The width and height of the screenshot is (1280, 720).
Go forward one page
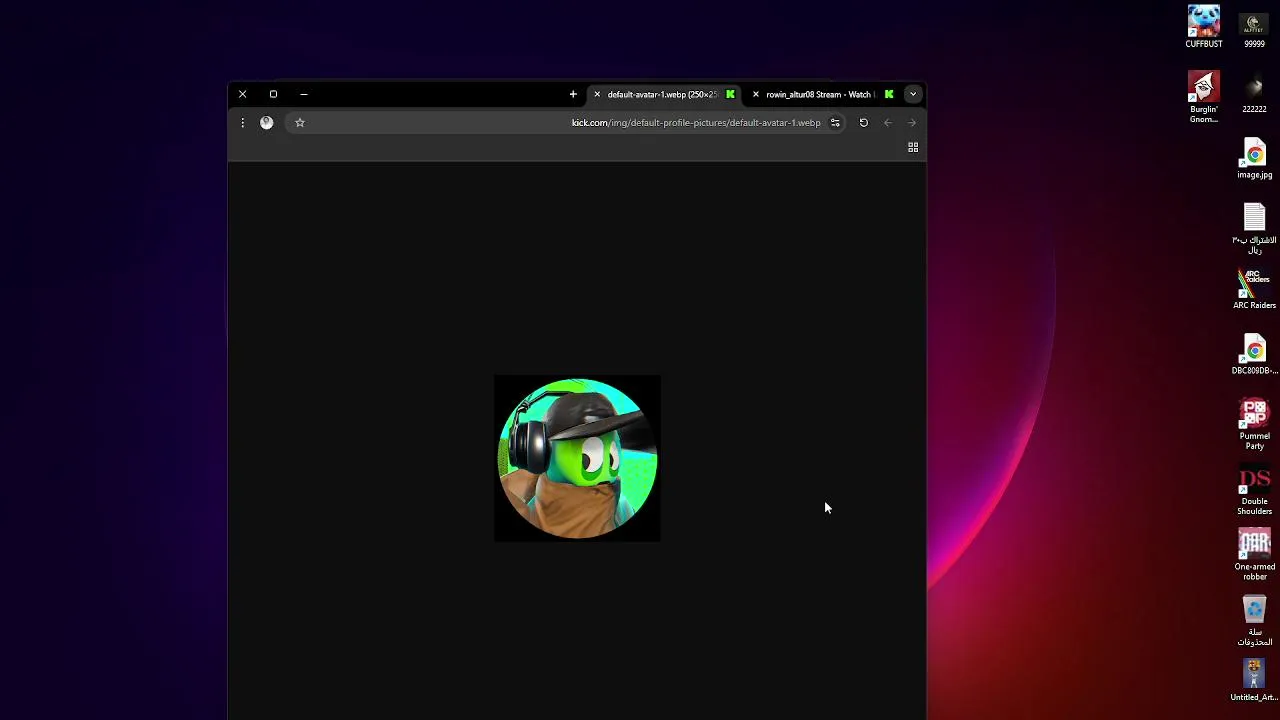[912, 122]
